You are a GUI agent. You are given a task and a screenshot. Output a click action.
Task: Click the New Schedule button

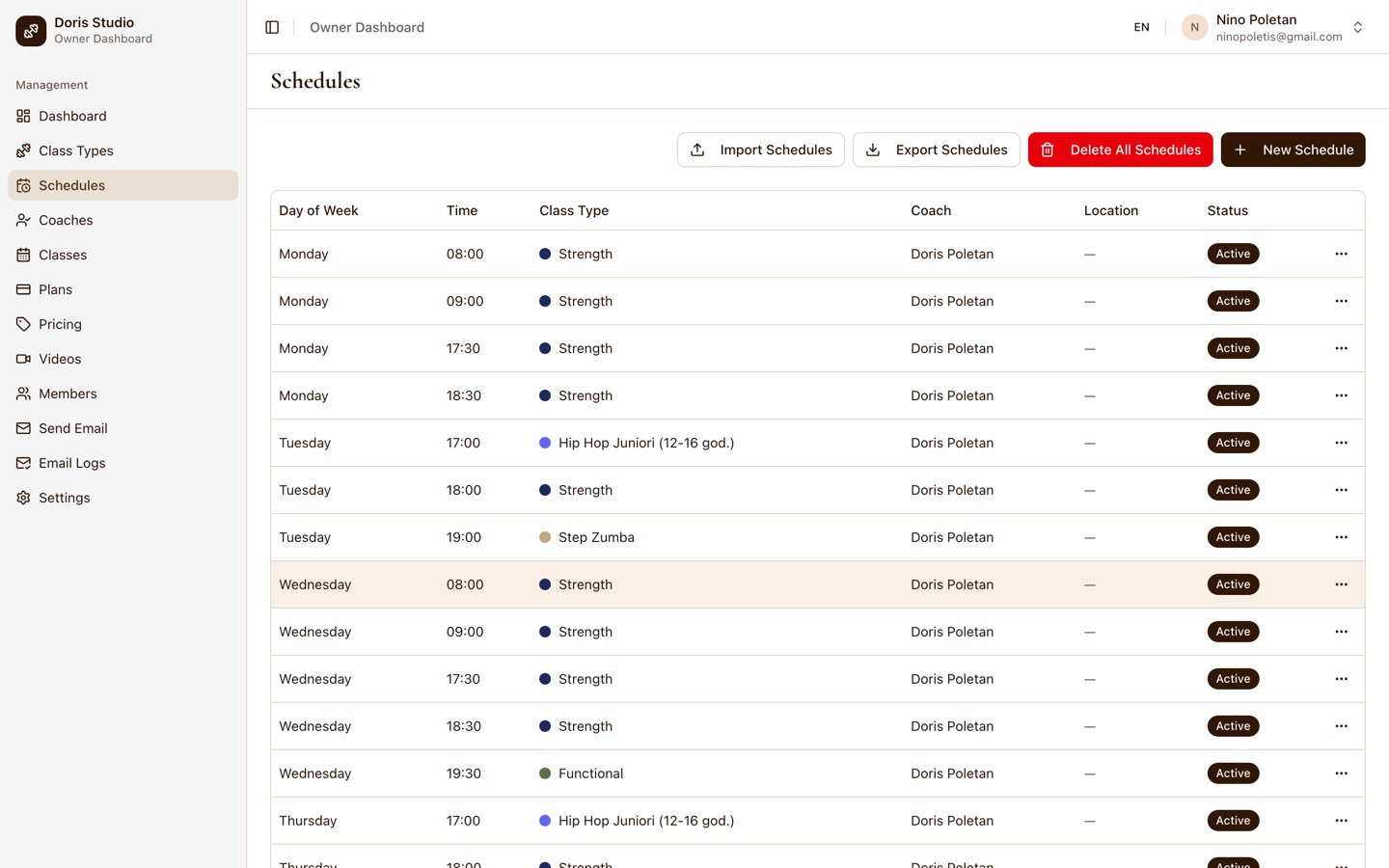click(x=1293, y=149)
